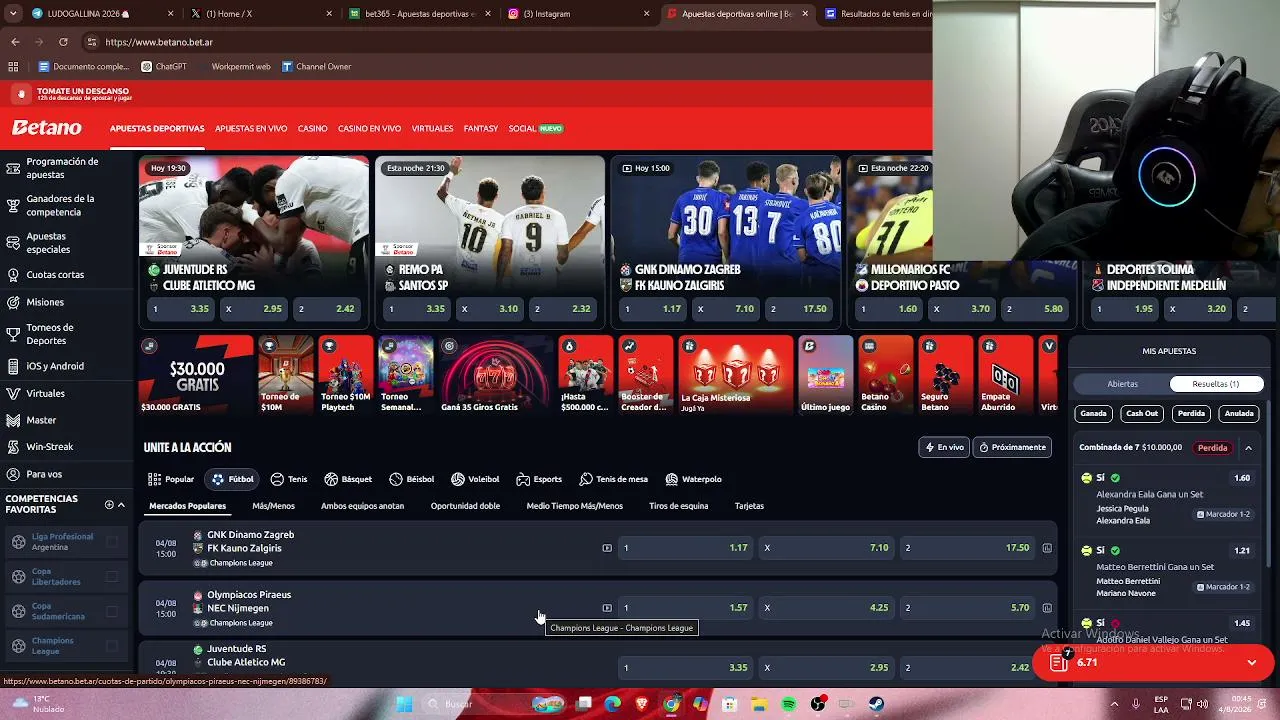Open stats icon for GNK Dinamo Zagreb match
The image size is (1280, 720).
(1047, 548)
